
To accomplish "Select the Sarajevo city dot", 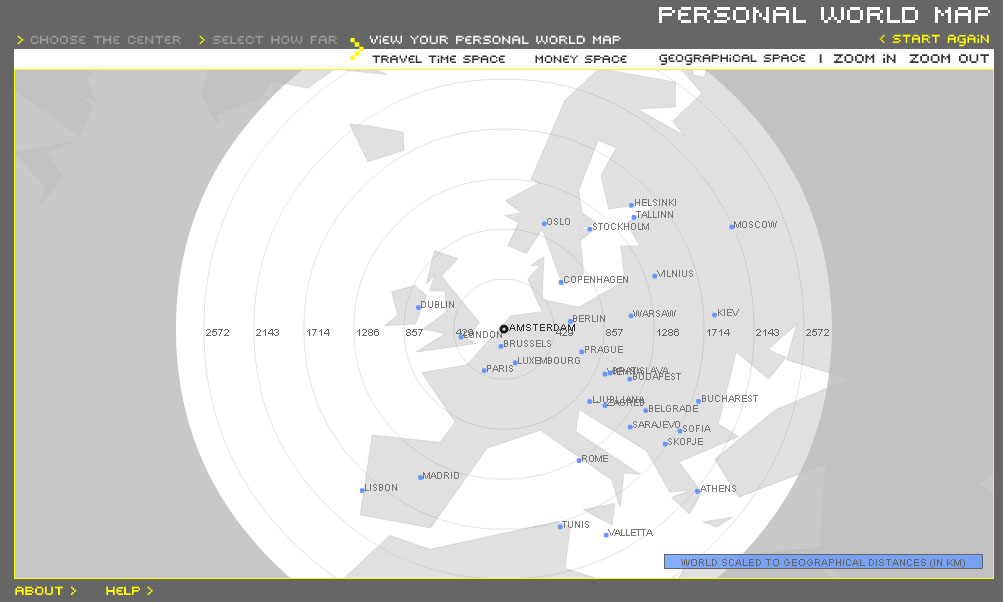I will (630, 427).
